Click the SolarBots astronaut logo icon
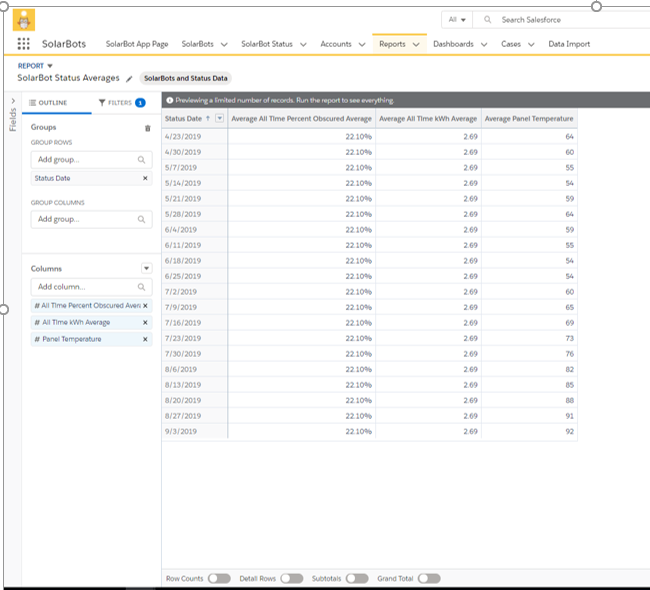The height and width of the screenshot is (590, 650). click(23, 19)
